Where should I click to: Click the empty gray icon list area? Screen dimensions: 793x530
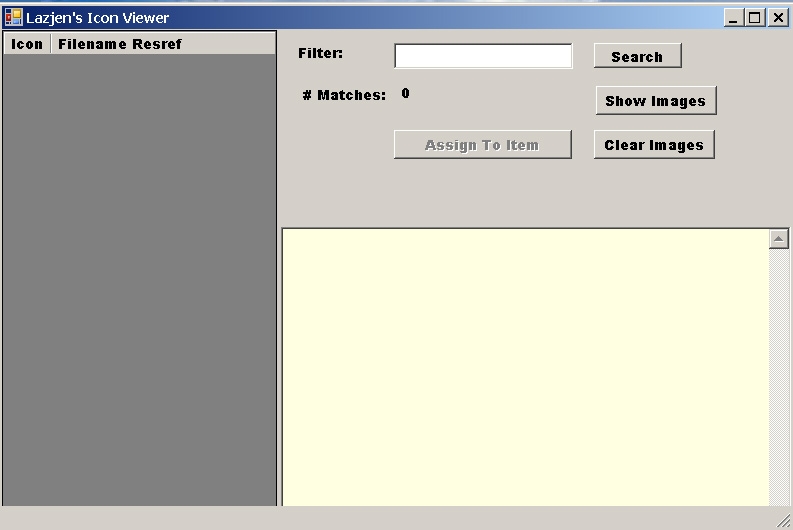click(x=139, y=280)
